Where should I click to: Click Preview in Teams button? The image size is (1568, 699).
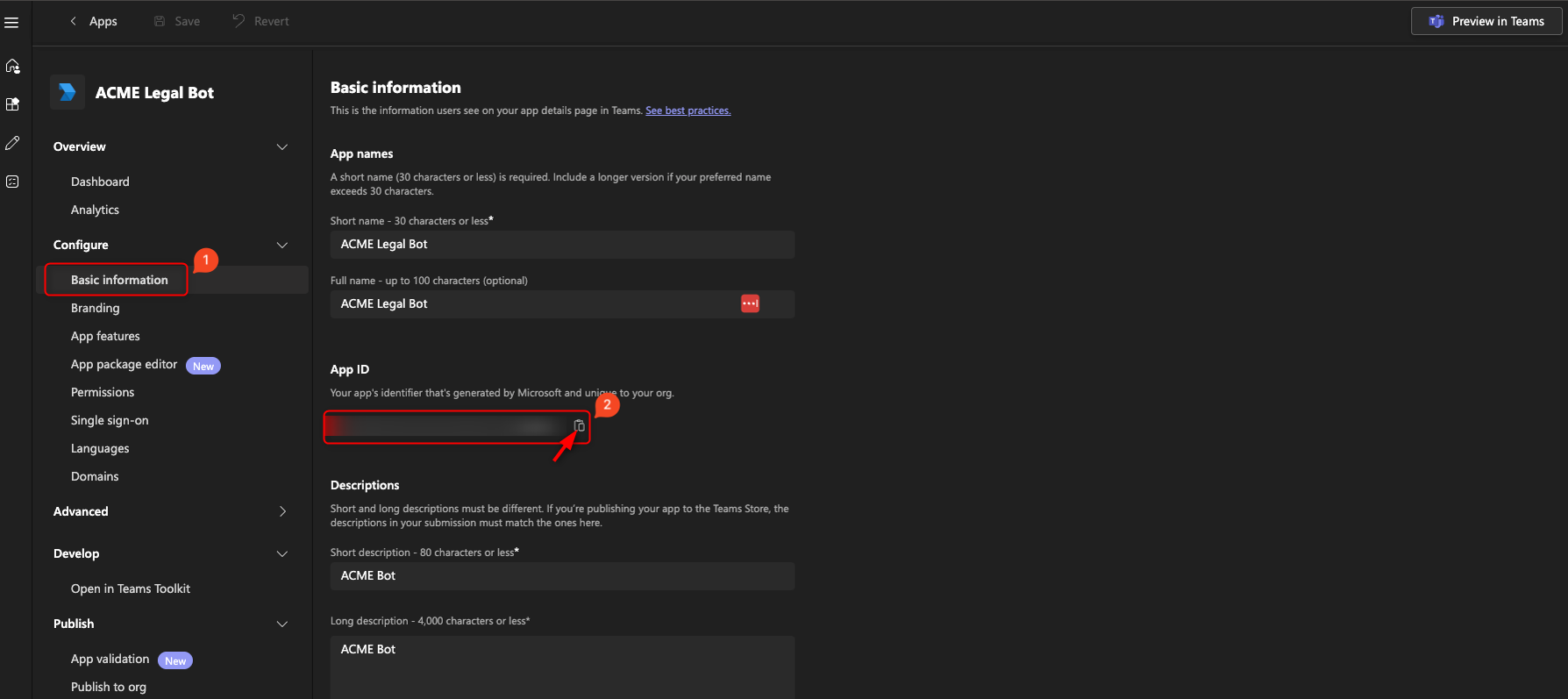1486,21
